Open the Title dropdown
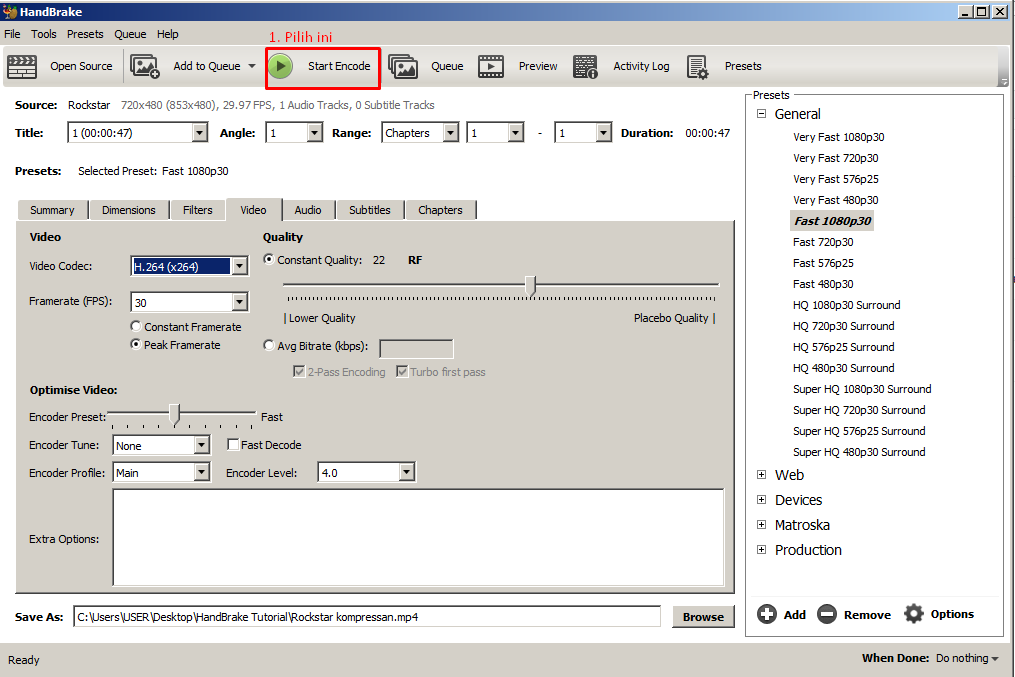Screen dimensions: 1015x677 coord(200,133)
